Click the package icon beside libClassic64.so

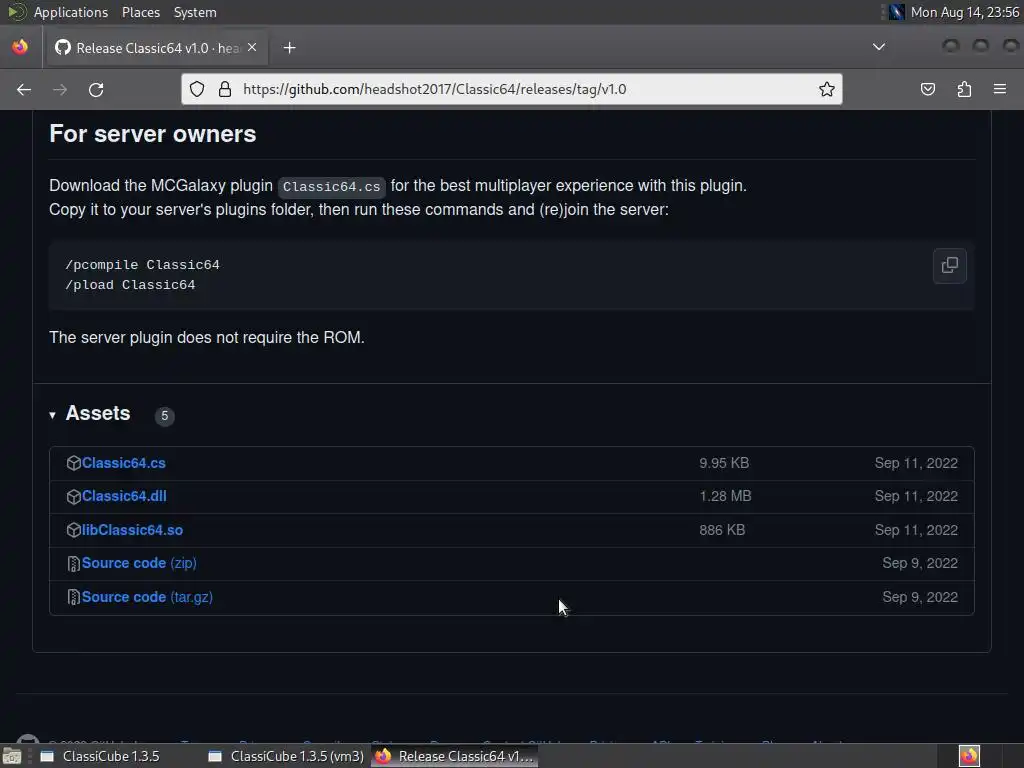point(73,530)
